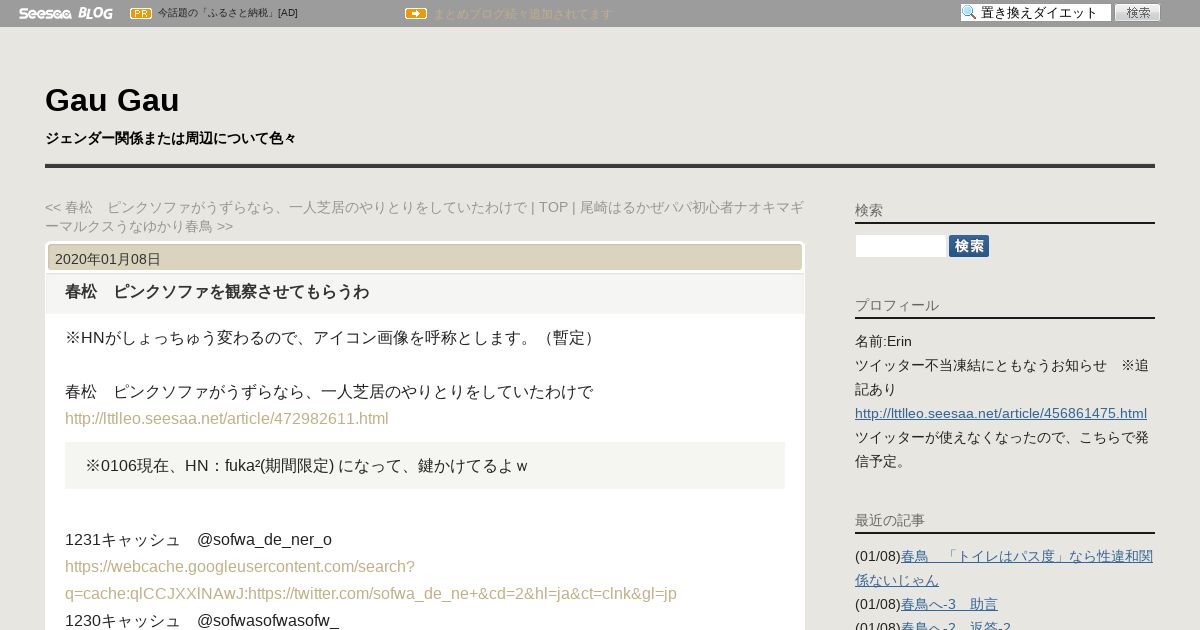Open the webcache.googleusercontent.com cache link
This screenshot has height=630, width=1200.
click(x=371, y=580)
